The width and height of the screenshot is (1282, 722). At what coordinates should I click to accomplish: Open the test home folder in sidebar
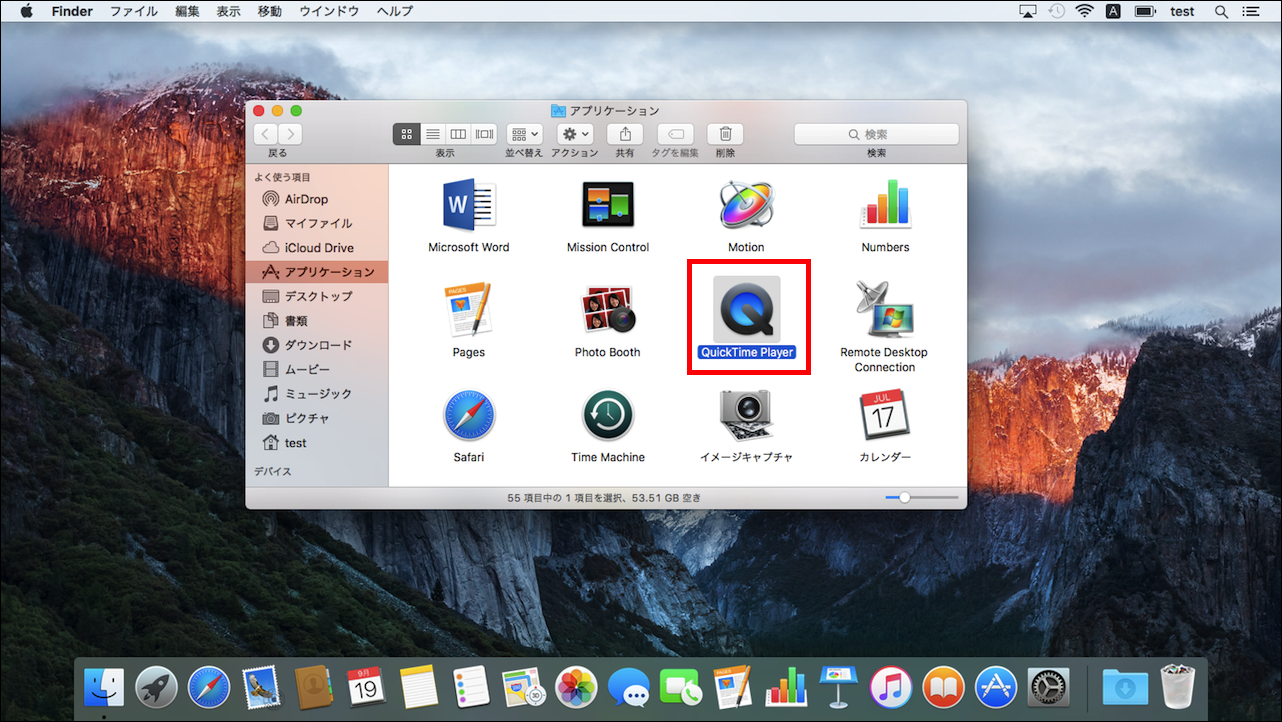pyautogui.click(x=317, y=443)
